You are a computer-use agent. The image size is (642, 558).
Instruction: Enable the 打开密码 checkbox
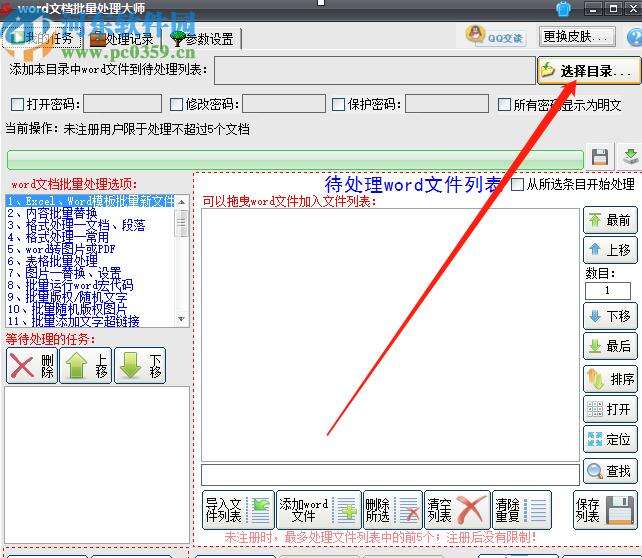(x=18, y=104)
